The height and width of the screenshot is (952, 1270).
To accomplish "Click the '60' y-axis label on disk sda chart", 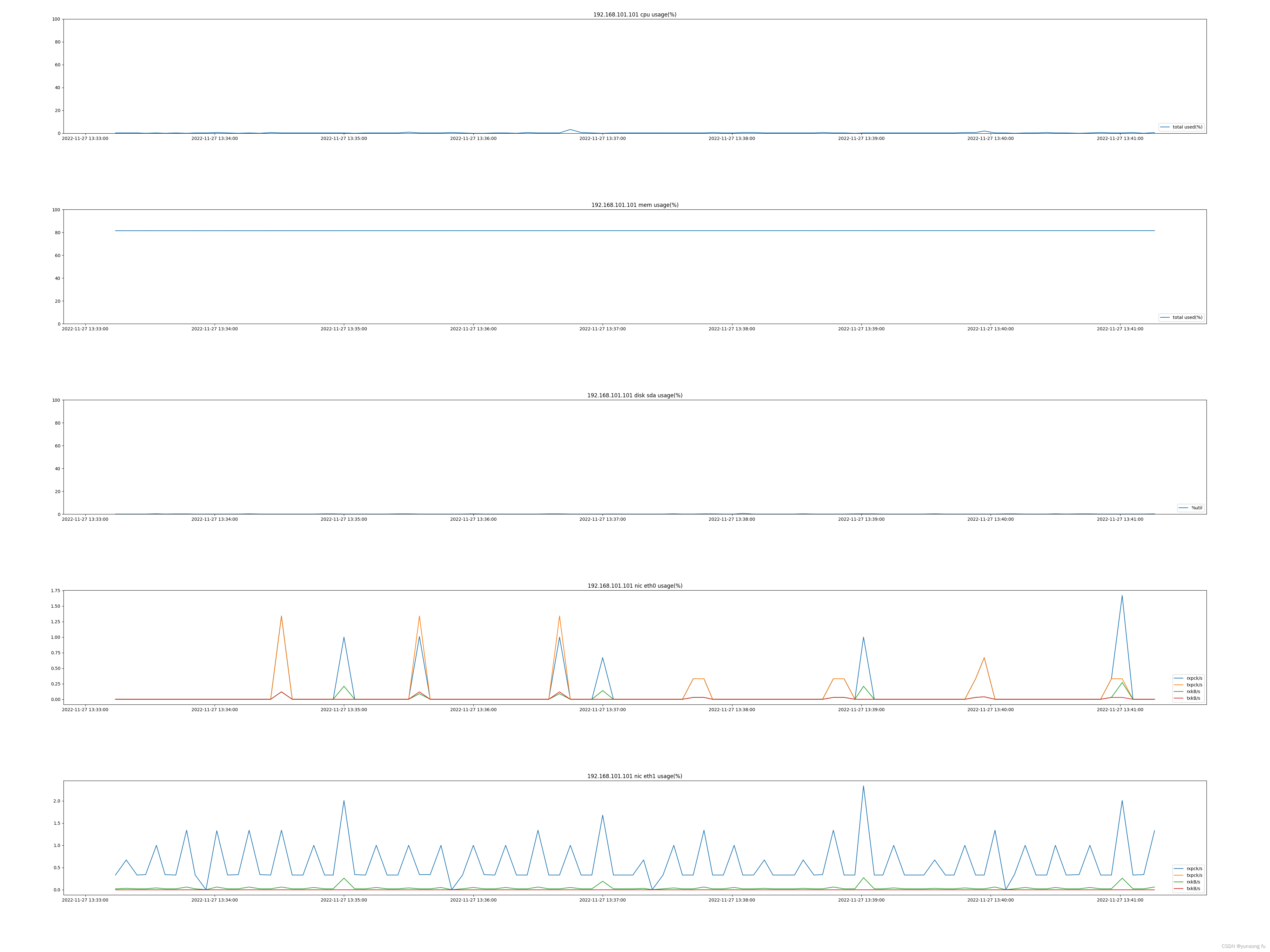I will 57,446.
